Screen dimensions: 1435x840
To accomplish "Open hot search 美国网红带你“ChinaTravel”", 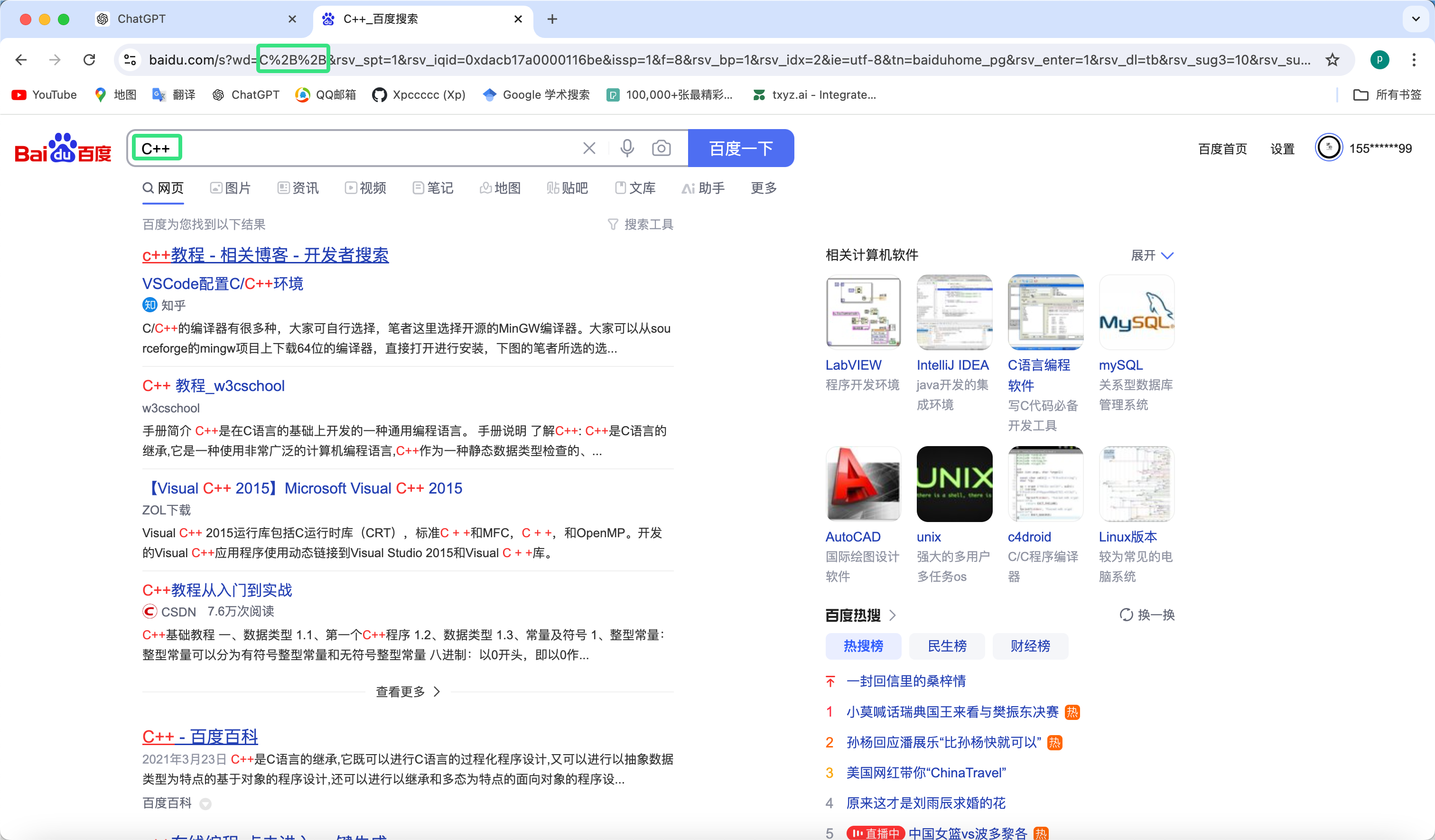I will 926,773.
